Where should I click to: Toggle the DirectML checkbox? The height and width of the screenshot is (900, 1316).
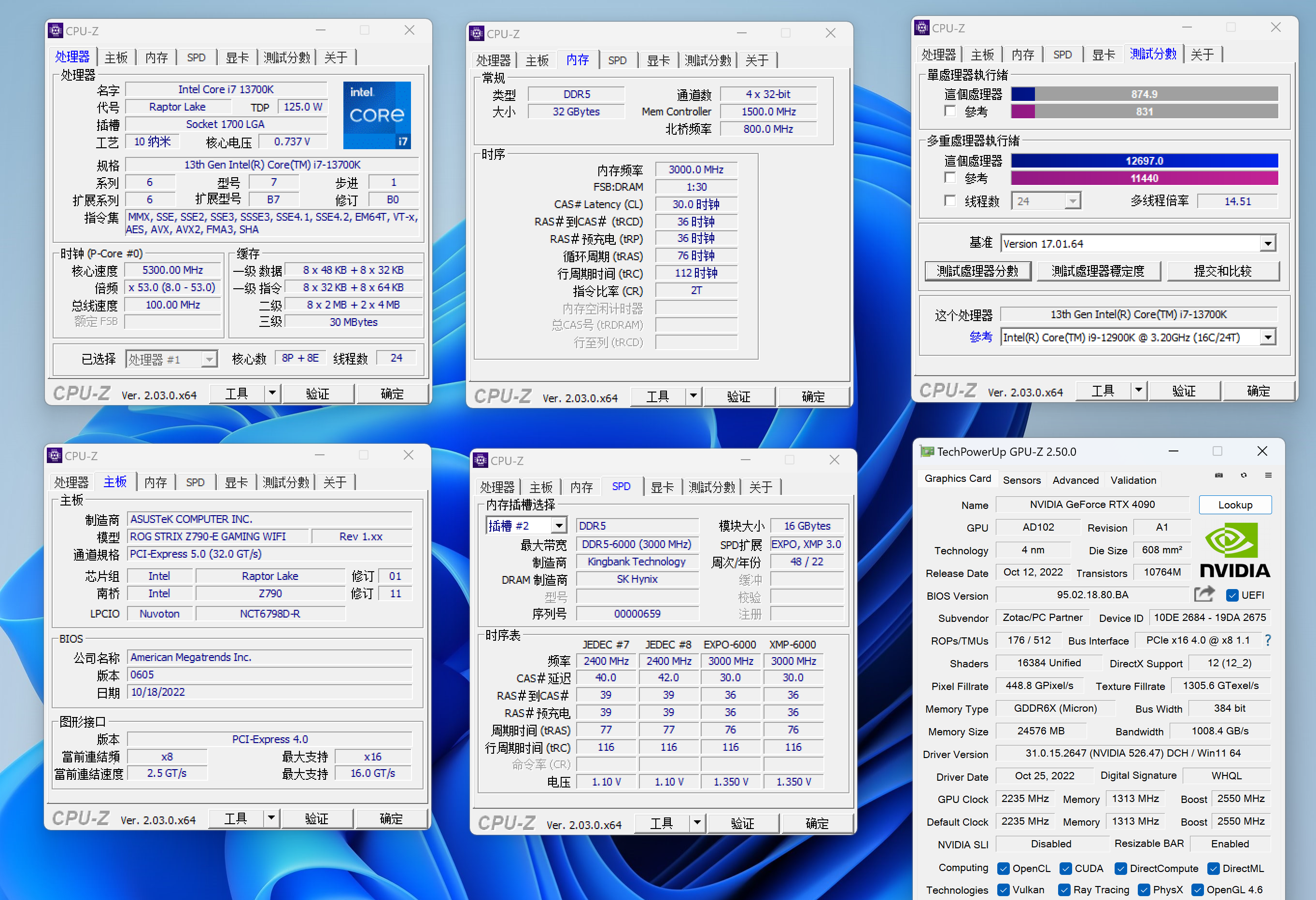click(x=1213, y=868)
